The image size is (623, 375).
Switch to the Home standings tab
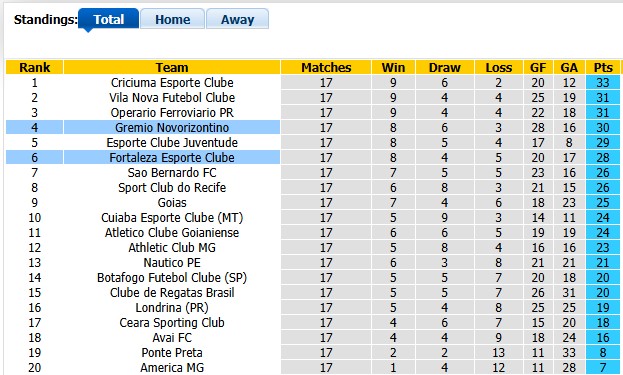click(172, 19)
